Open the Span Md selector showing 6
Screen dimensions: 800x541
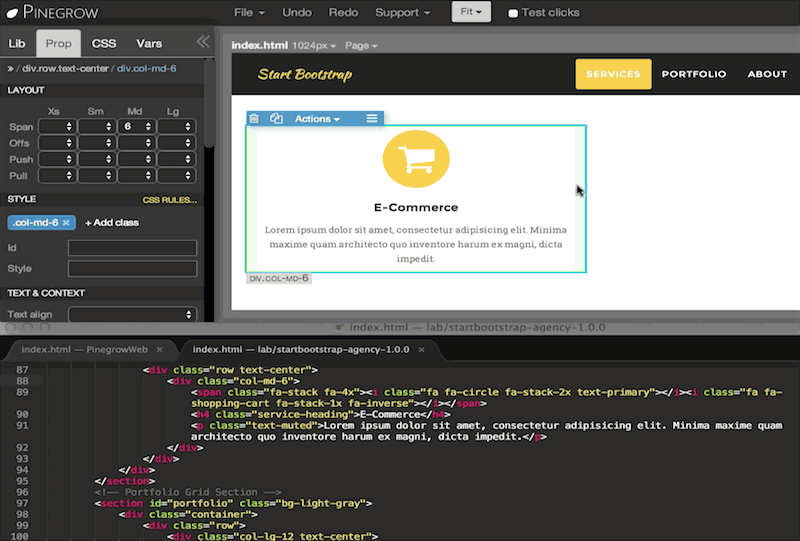pos(137,127)
